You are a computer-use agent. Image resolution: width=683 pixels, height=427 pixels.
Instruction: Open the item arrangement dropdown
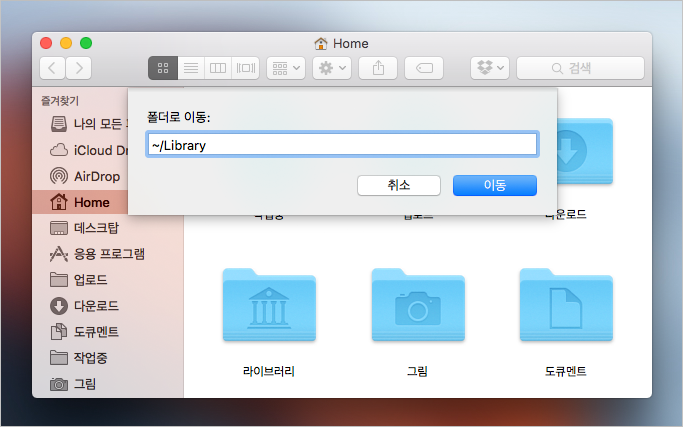click(286, 68)
